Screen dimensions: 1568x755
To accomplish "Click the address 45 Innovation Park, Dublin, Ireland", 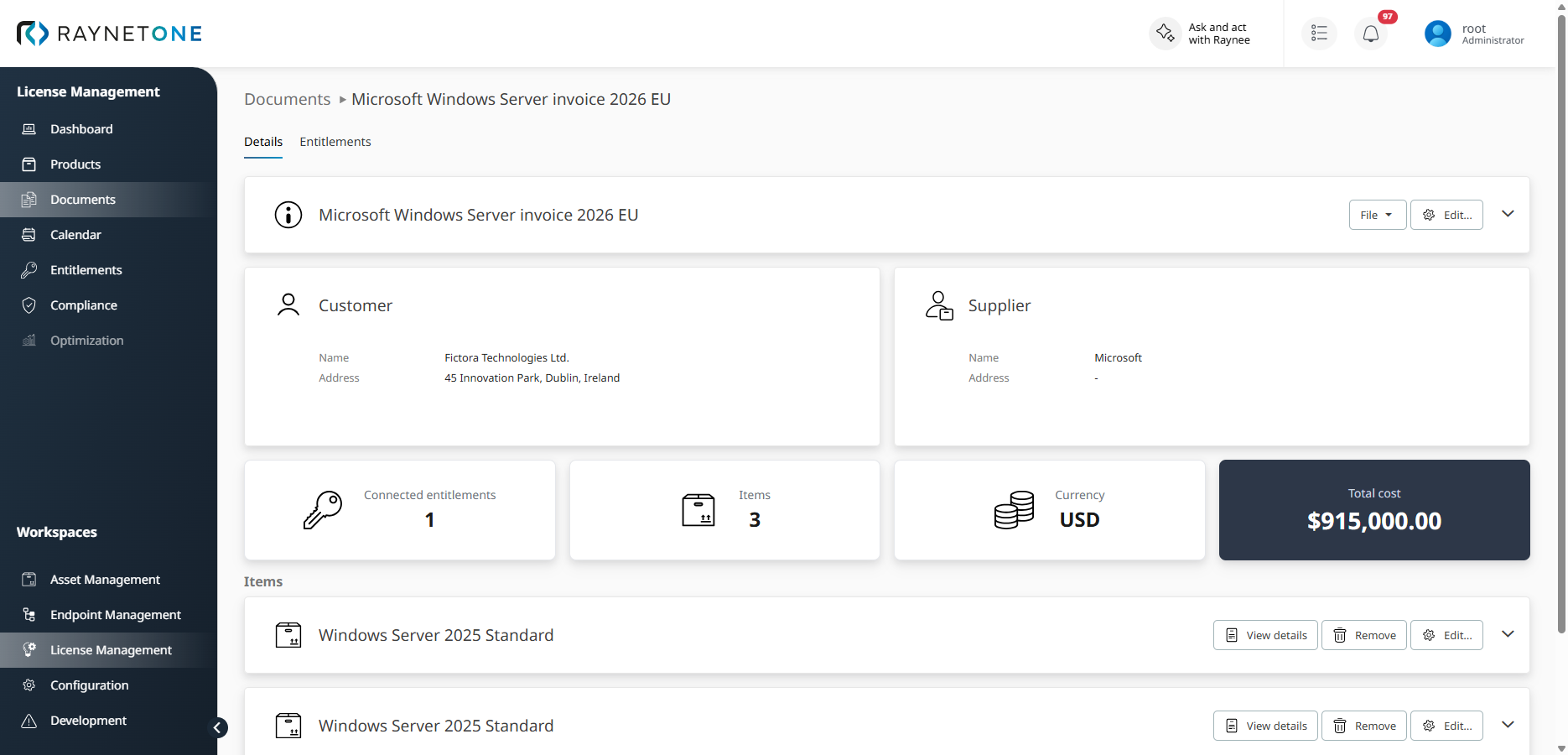I will 532,378.
